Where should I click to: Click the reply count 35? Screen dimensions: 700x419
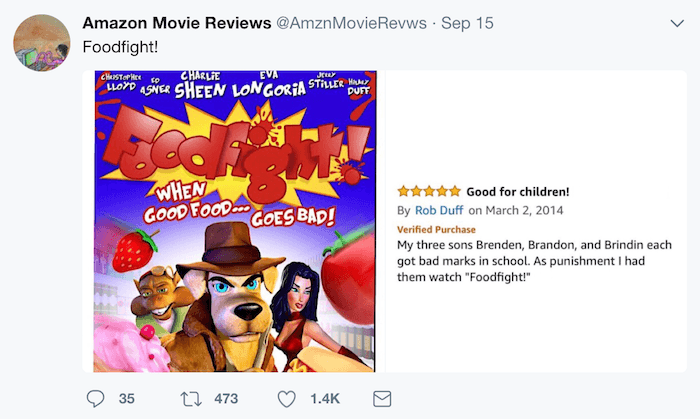126,399
